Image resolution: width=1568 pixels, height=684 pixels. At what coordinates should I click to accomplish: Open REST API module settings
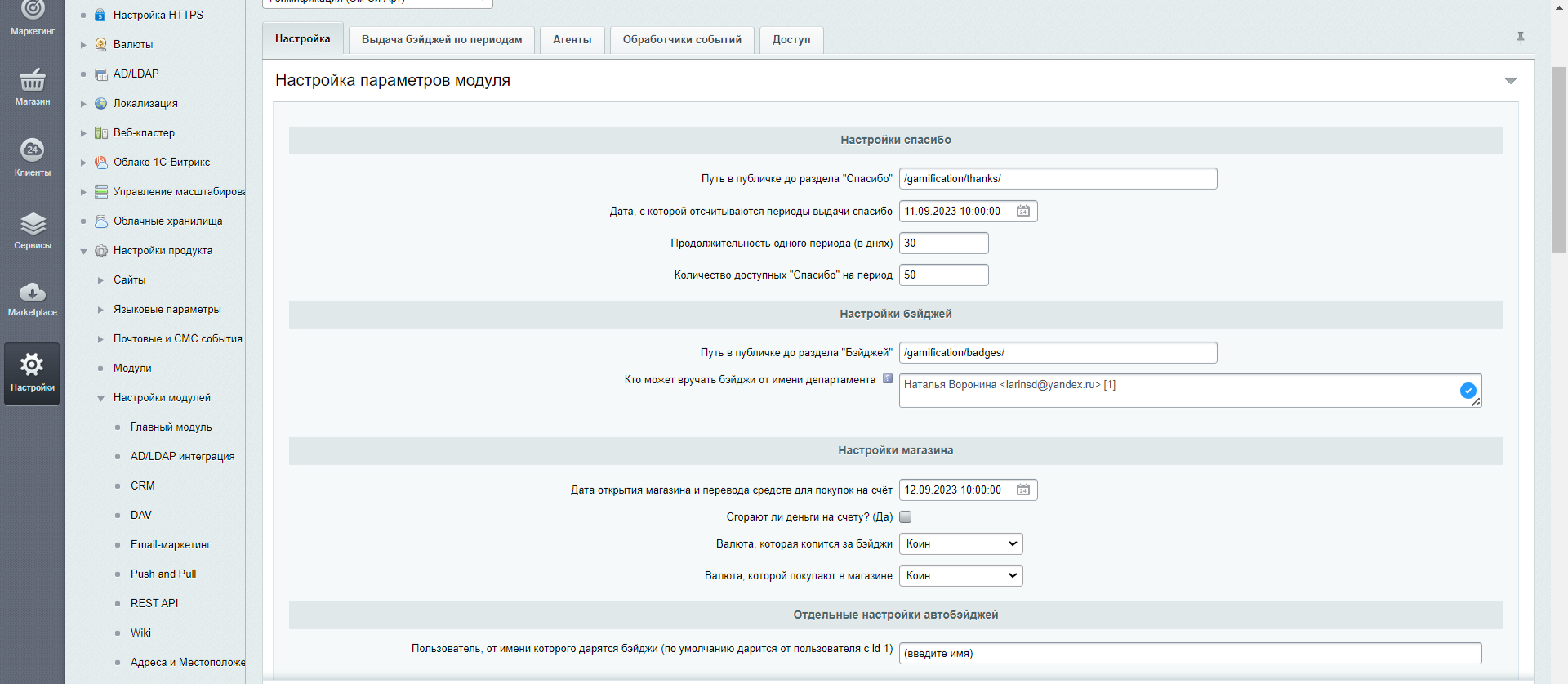[x=154, y=604]
